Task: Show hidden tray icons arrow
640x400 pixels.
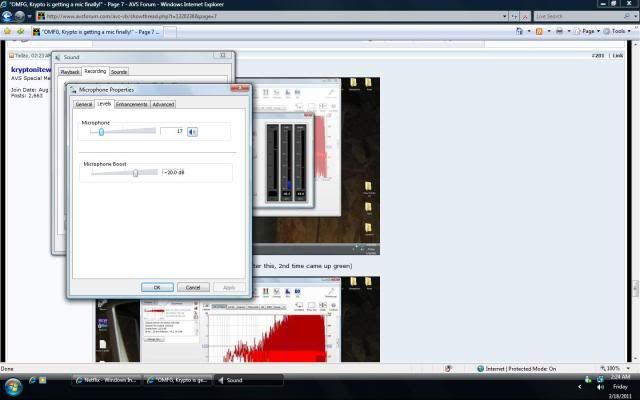Action: point(580,387)
